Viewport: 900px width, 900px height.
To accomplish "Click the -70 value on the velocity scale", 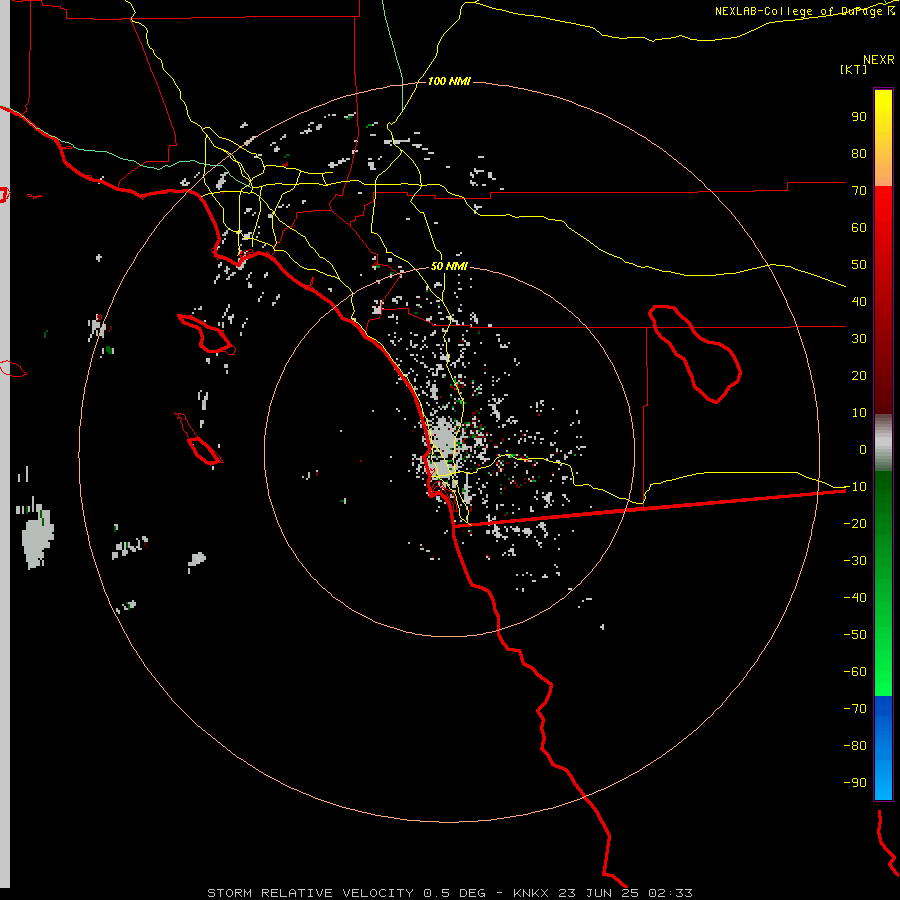I will click(x=855, y=709).
